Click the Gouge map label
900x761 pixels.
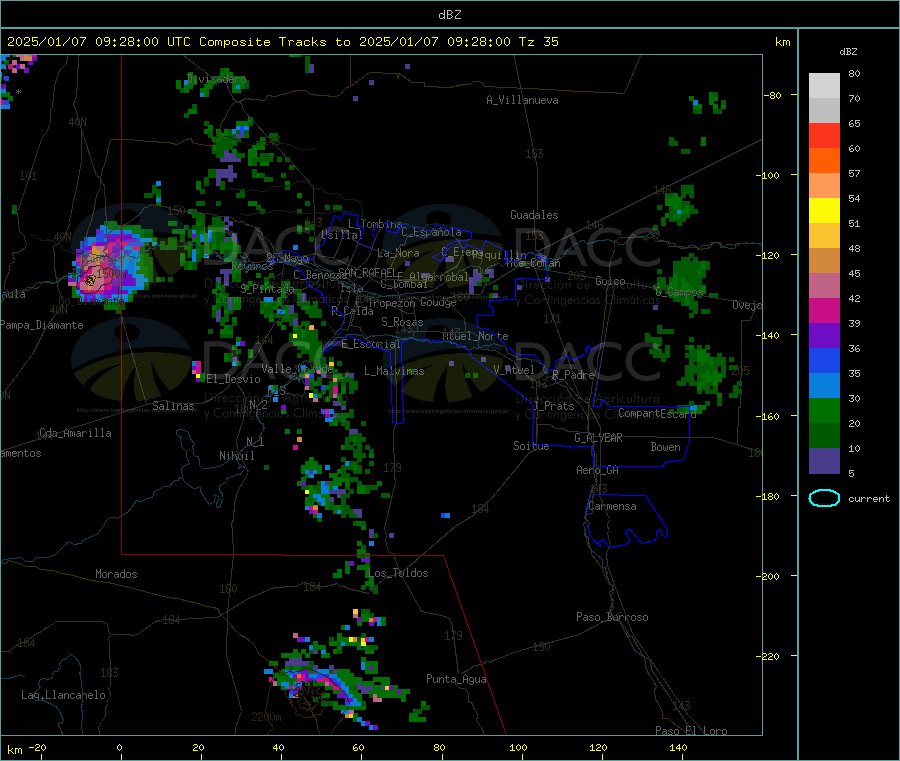[438, 302]
